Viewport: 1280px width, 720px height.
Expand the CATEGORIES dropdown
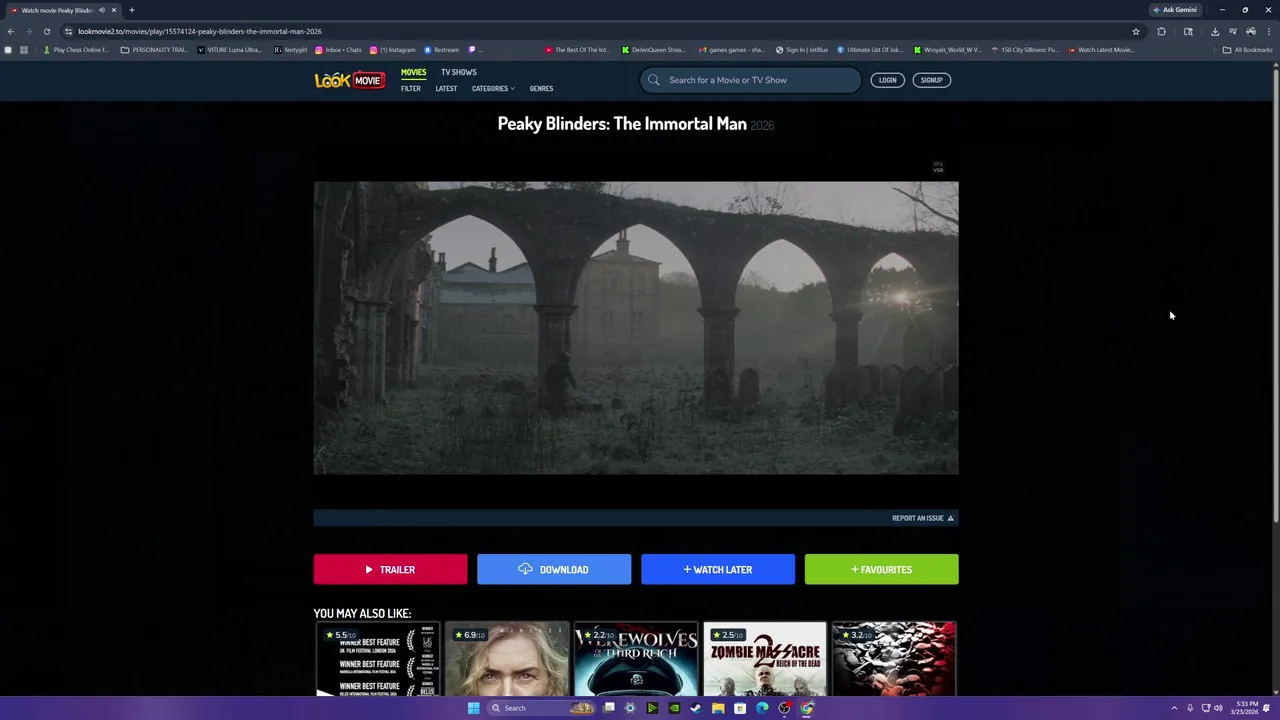[493, 89]
